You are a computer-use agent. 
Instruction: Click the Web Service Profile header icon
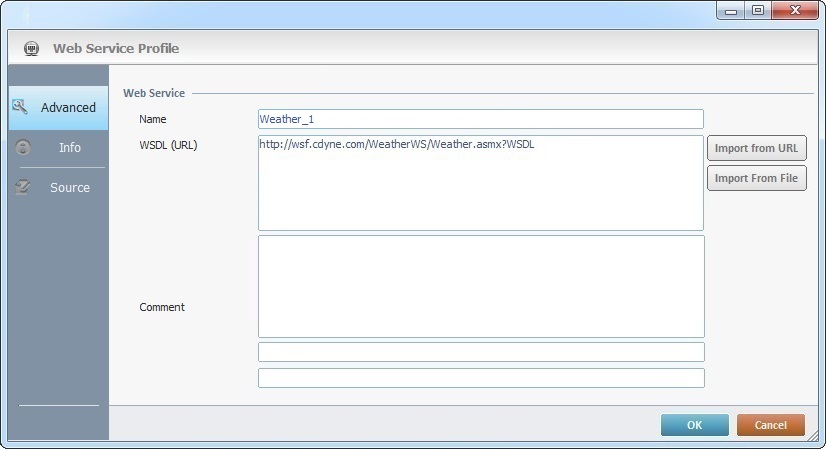(x=31, y=48)
